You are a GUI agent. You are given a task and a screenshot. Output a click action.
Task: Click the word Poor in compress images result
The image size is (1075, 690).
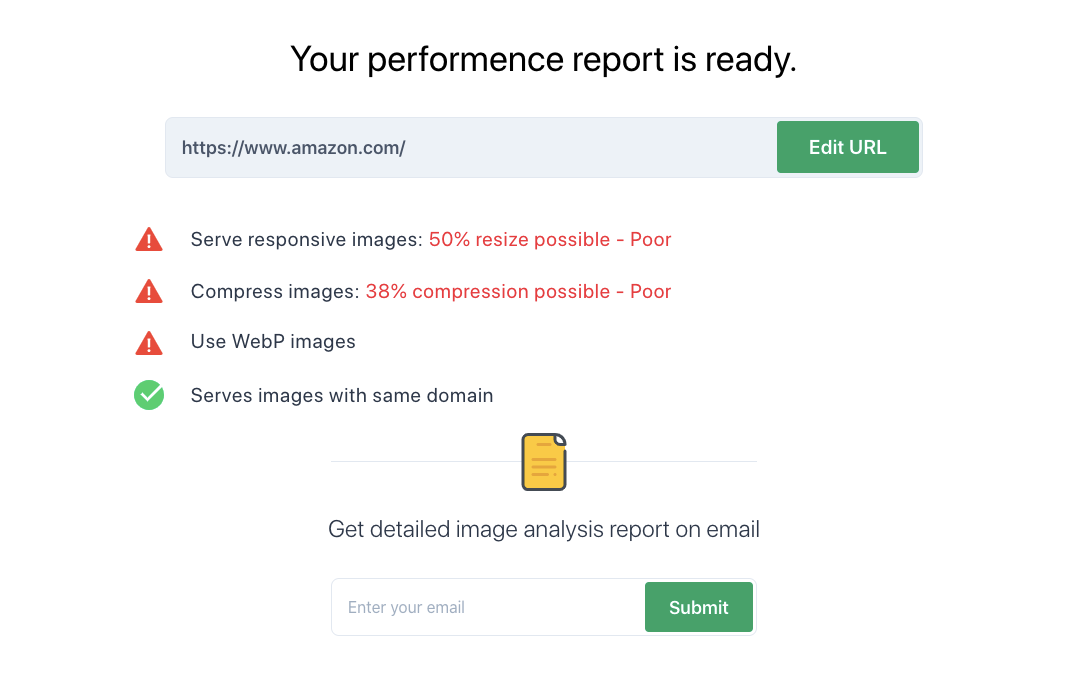click(651, 292)
